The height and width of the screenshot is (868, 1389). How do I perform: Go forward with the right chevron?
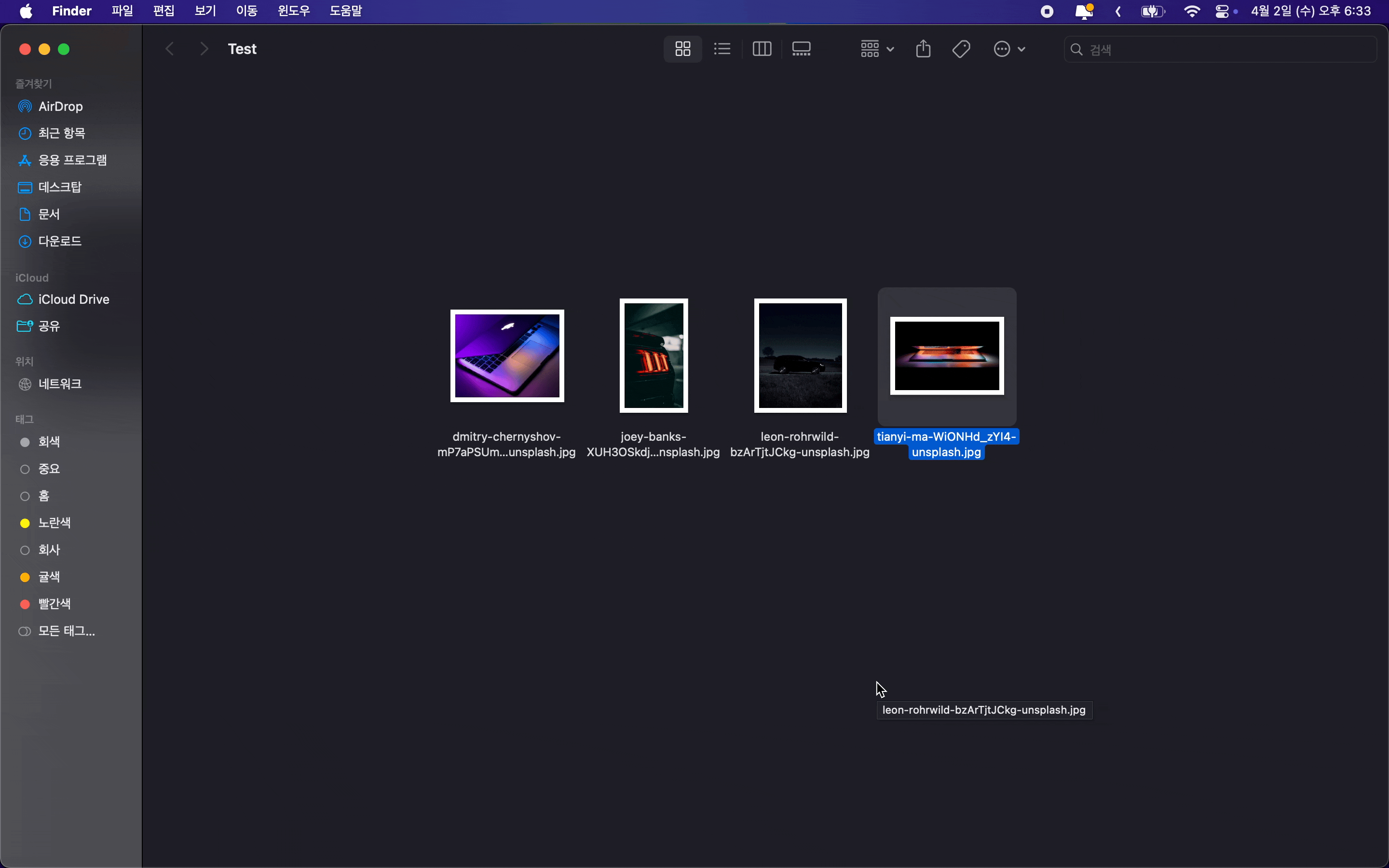click(204, 49)
